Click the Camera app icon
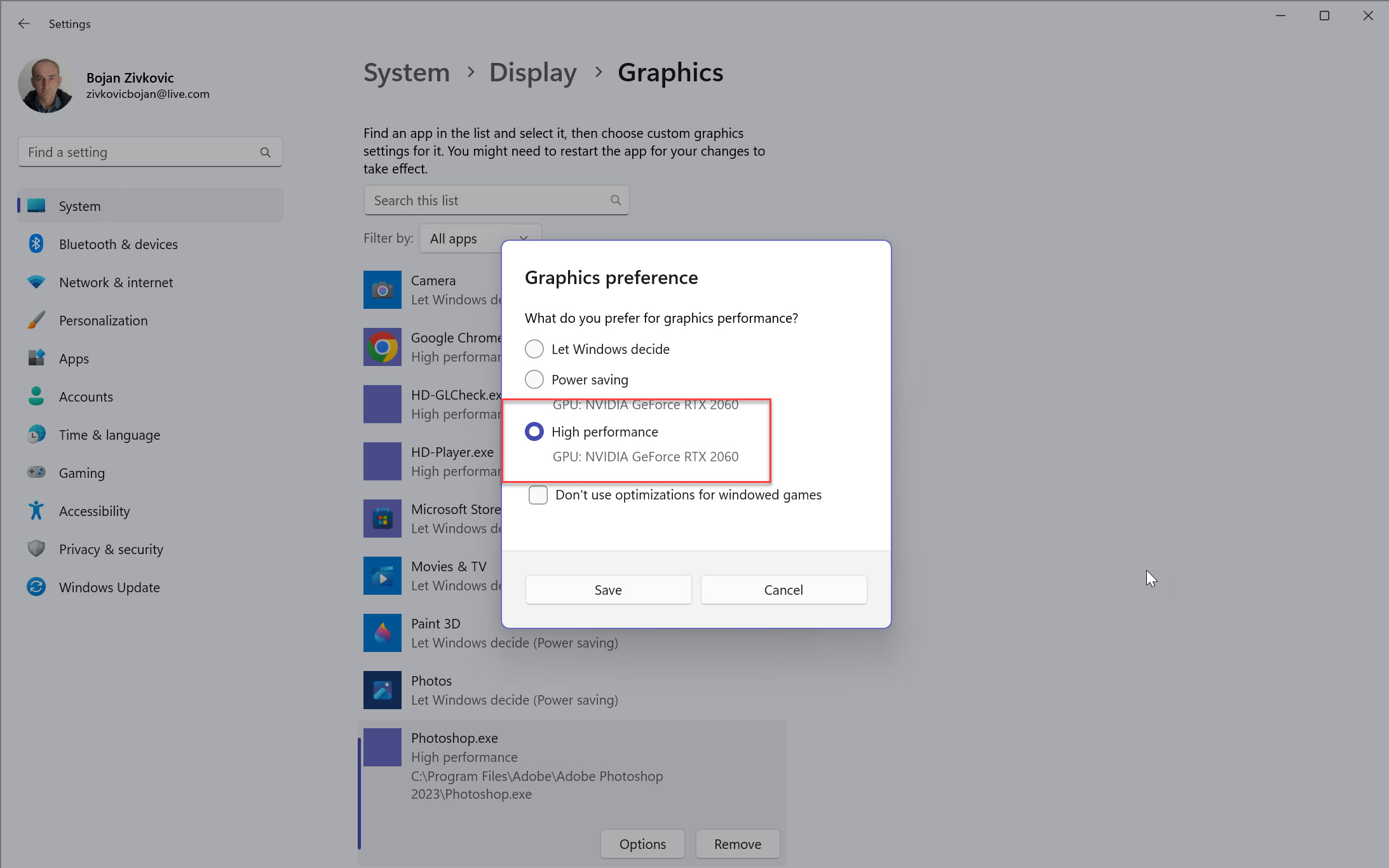 coord(382,290)
